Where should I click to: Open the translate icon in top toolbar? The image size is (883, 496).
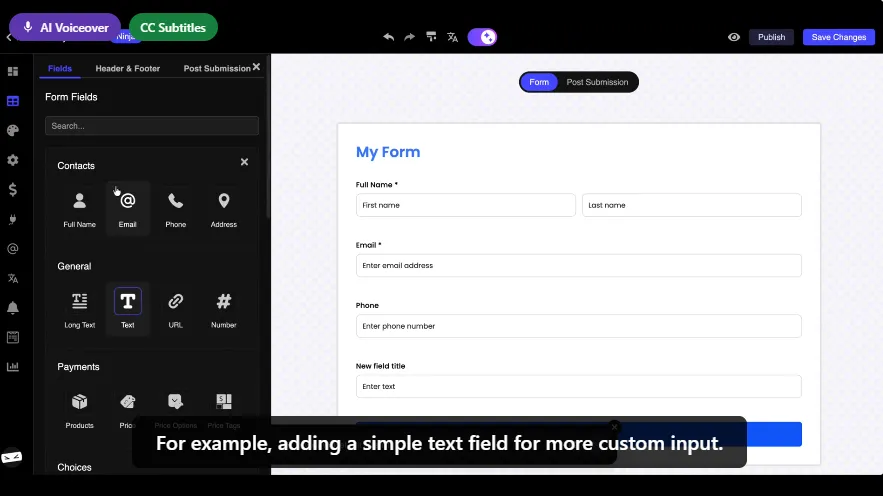(452, 37)
